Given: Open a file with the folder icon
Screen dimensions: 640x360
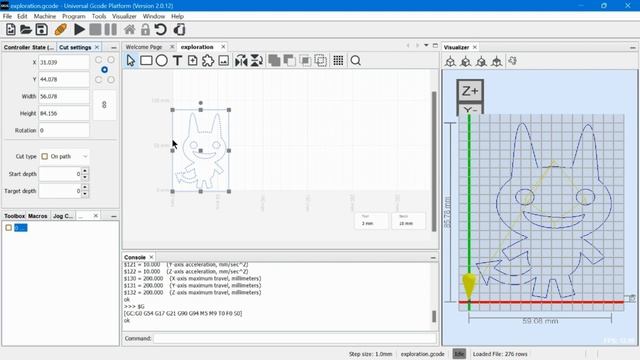Looking at the screenshot, I should coord(26,29).
